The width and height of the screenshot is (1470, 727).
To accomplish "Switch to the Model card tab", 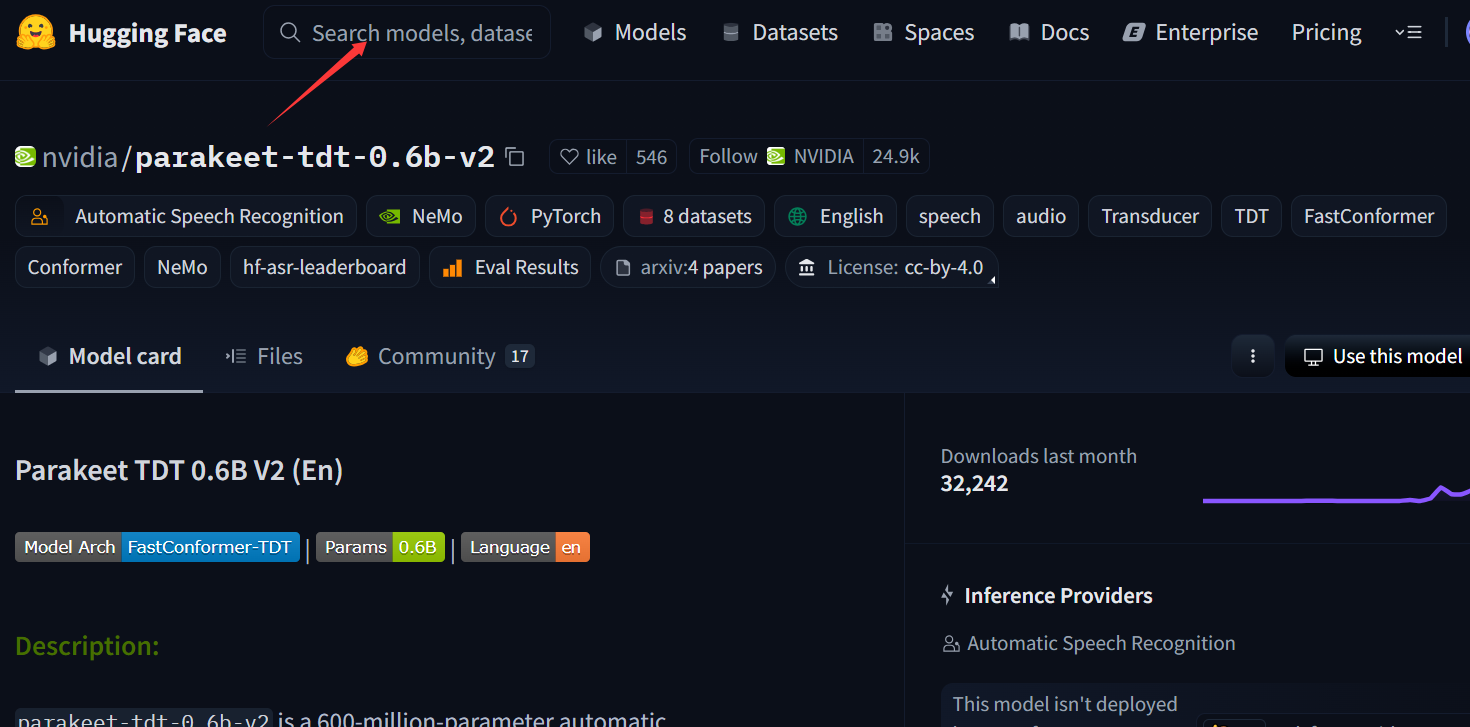I will [109, 356].
